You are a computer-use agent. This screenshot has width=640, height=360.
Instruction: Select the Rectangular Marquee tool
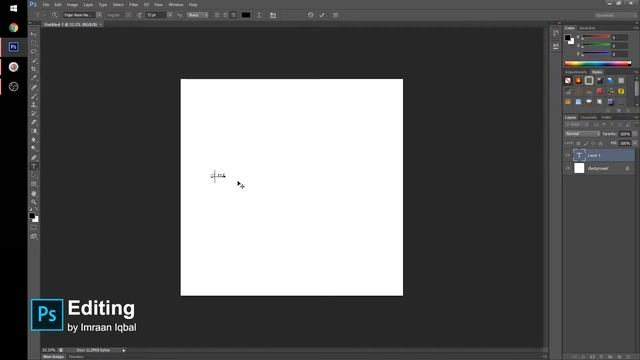coord(34,43)
